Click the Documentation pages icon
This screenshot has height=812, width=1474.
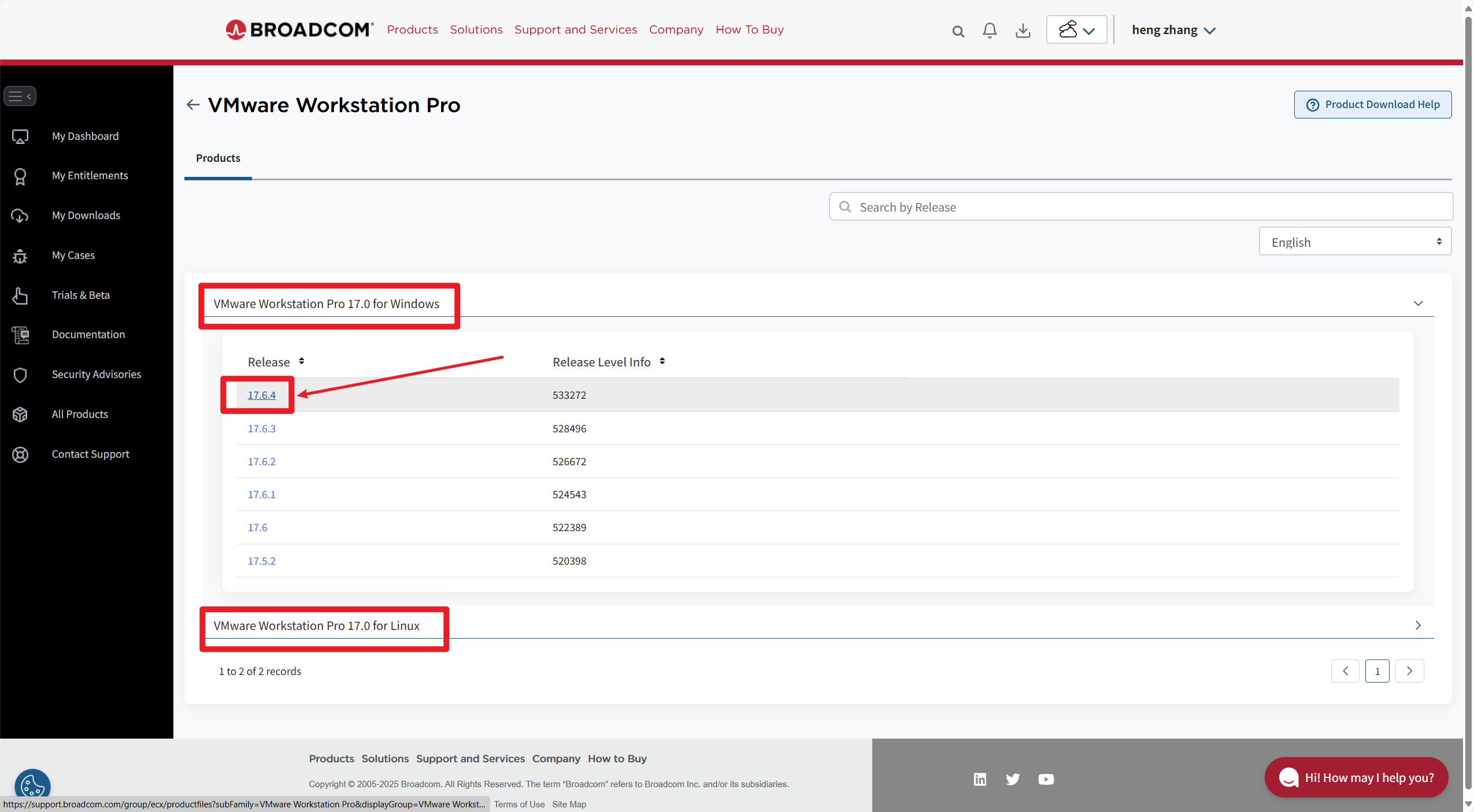(x=20, y=335)
